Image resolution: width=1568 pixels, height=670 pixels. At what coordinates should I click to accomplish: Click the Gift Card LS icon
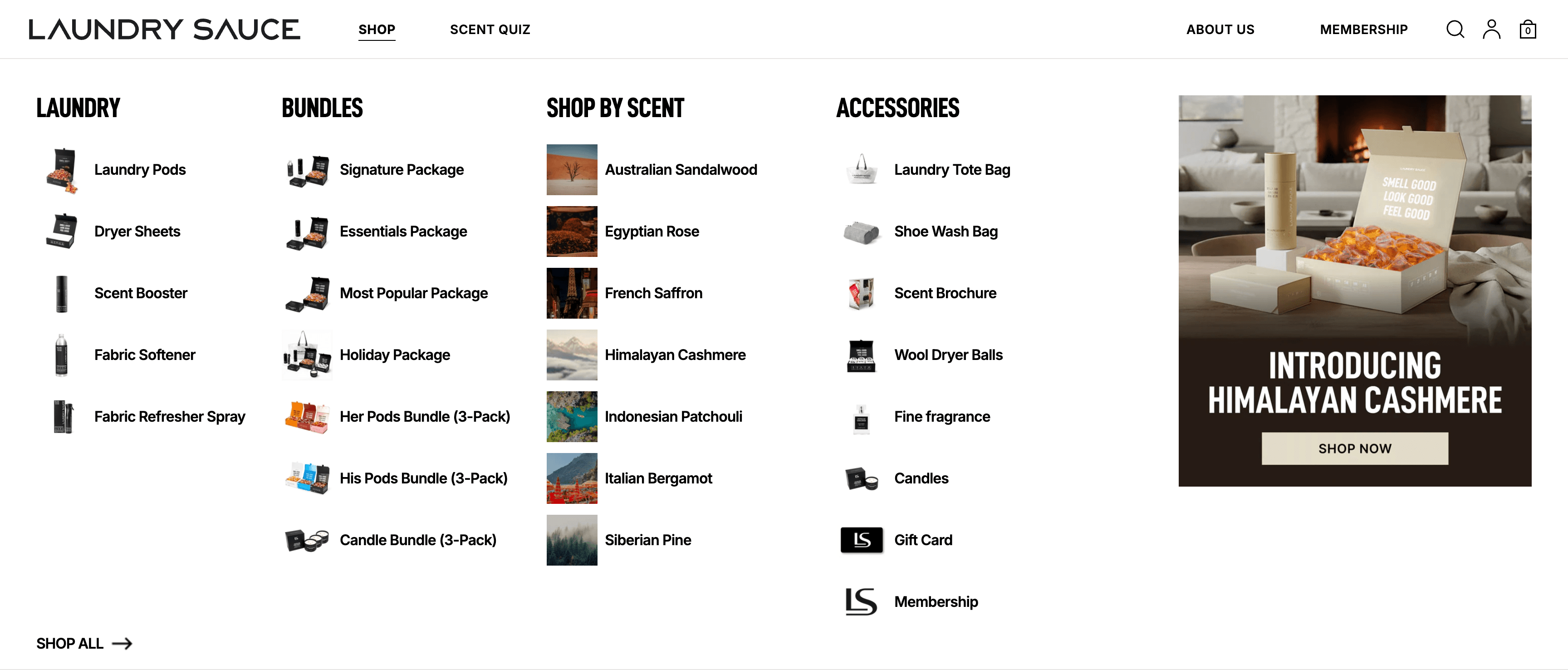pos(861,540)
